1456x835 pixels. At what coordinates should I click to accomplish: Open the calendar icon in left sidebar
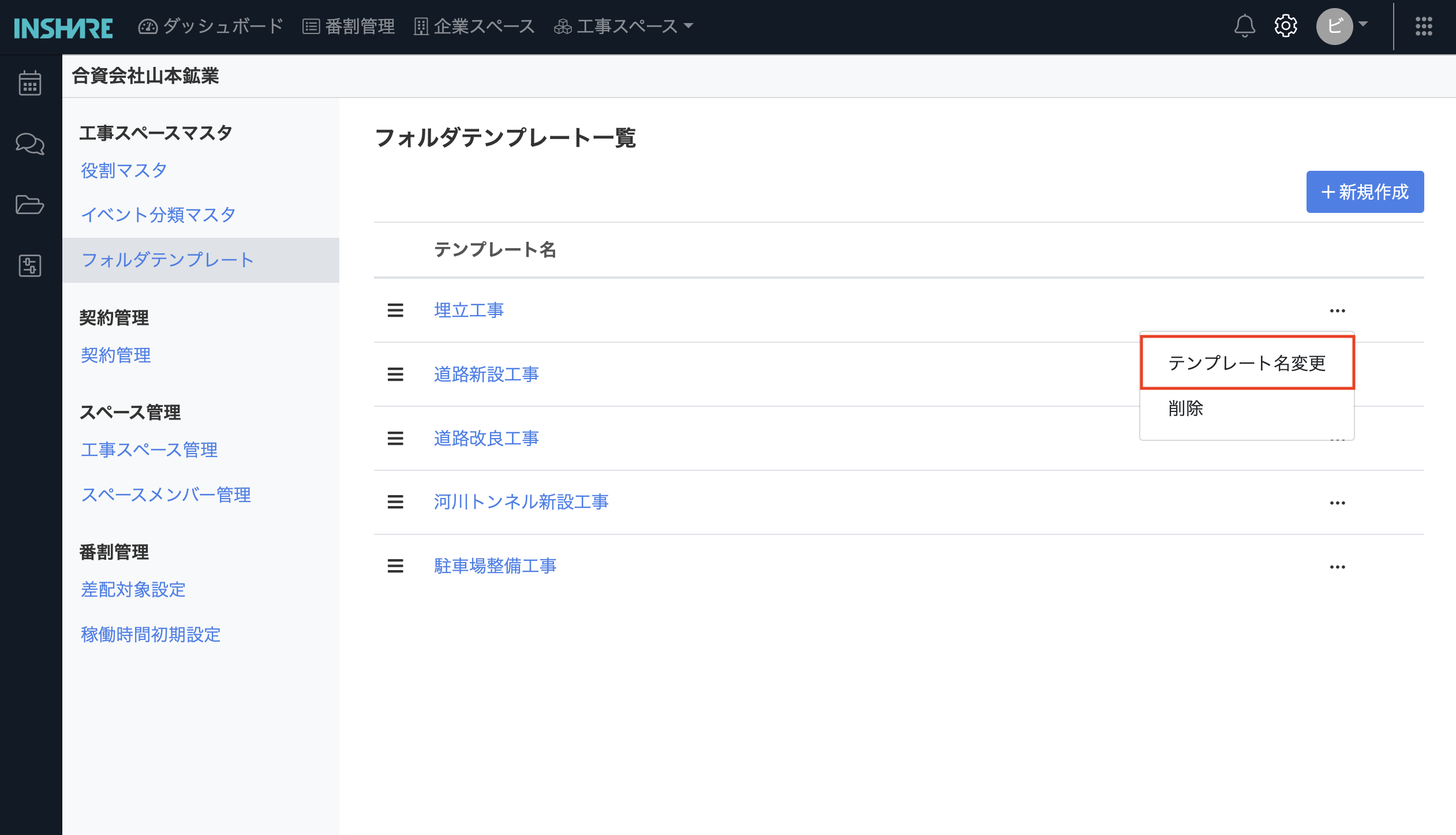click(30, 83)
